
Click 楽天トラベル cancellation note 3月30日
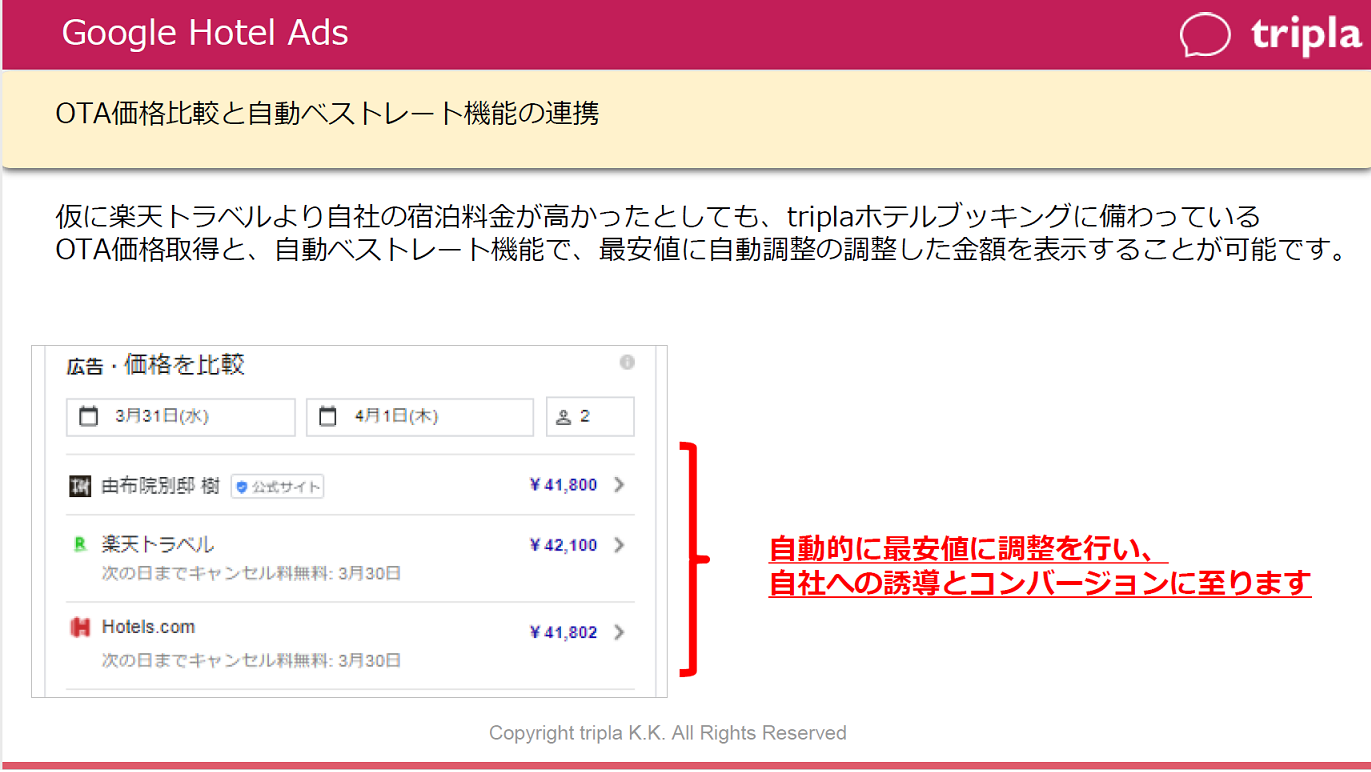pyautogui.click(x=251, y=574)
